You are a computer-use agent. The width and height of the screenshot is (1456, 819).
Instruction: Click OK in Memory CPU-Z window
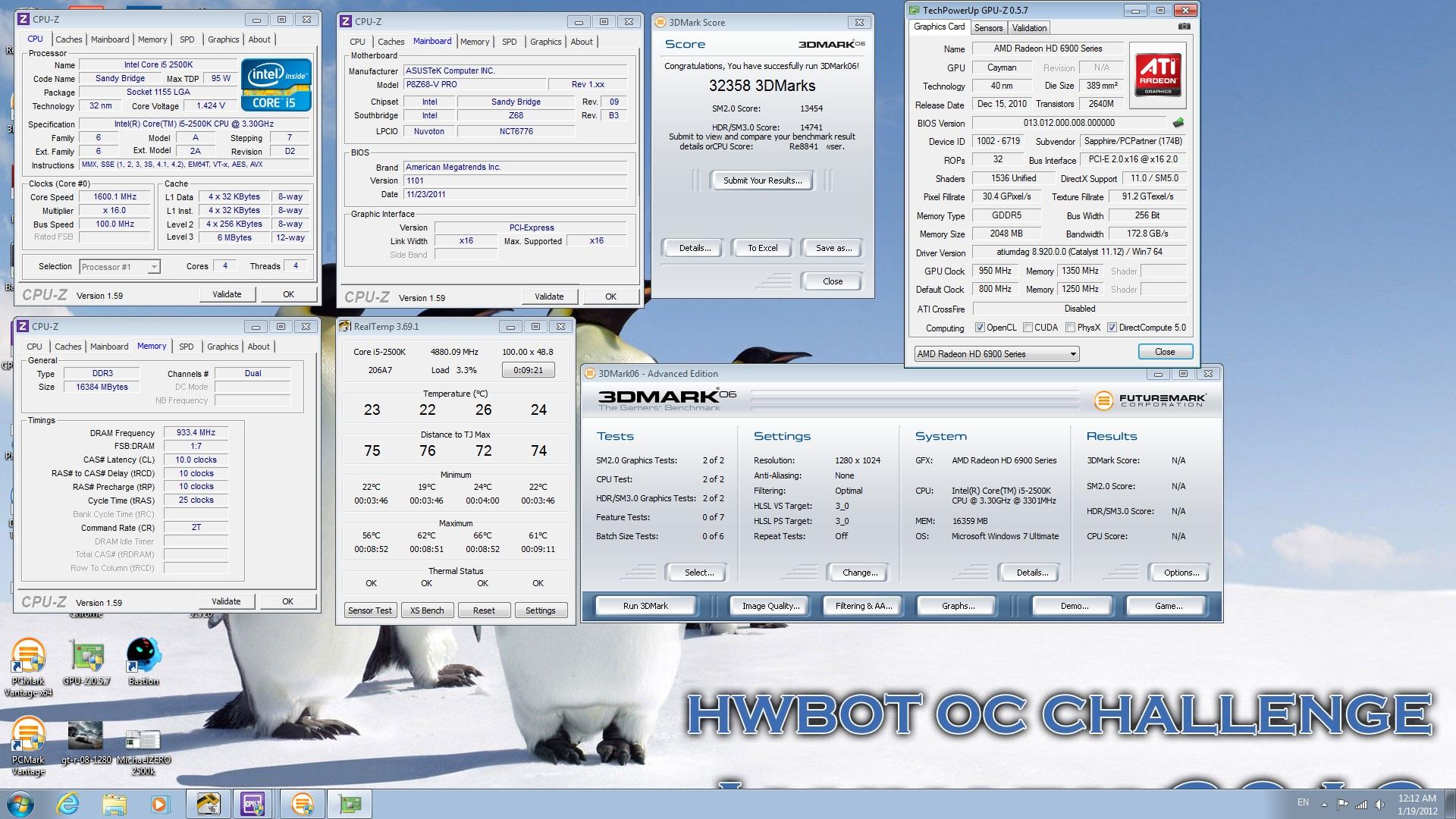click(x=288, y=601)
